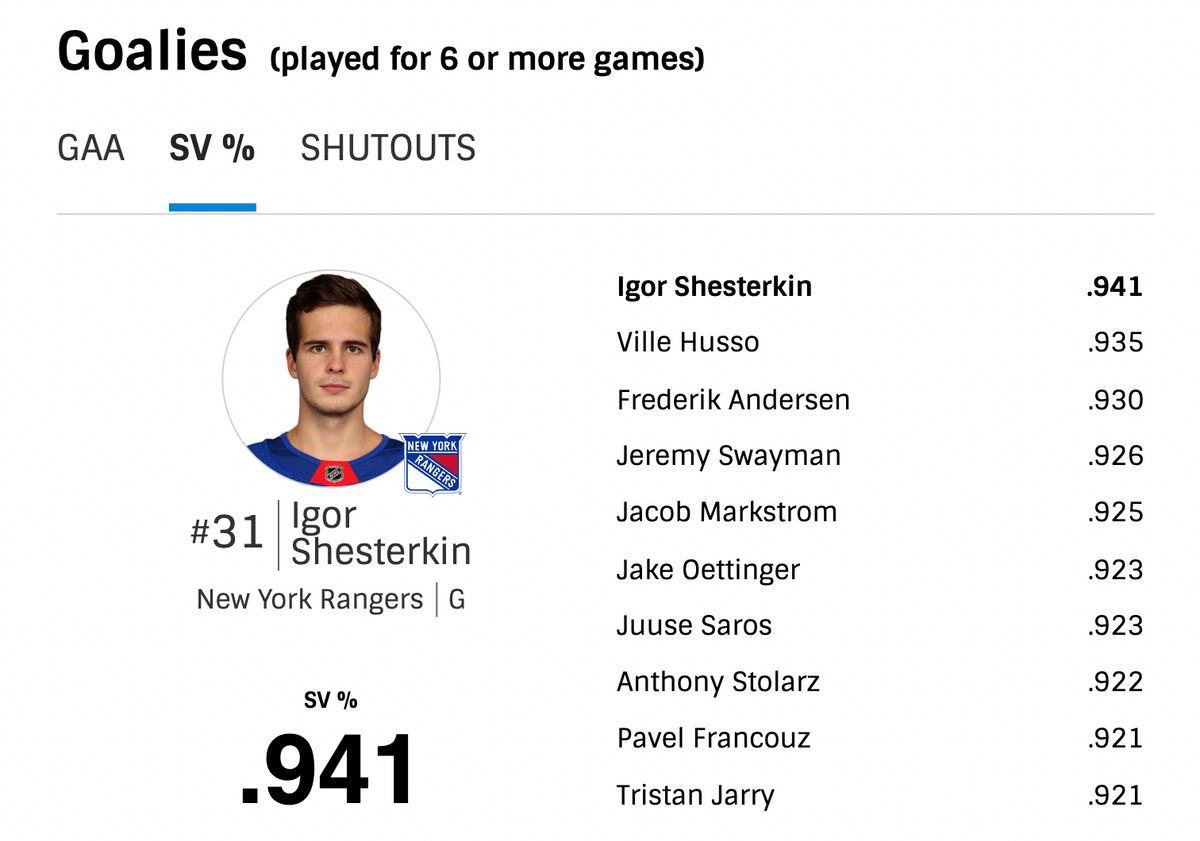Click the New York Rangers logo badge
The height and width of the screenshot is (841, 1200).
point(433,464)
